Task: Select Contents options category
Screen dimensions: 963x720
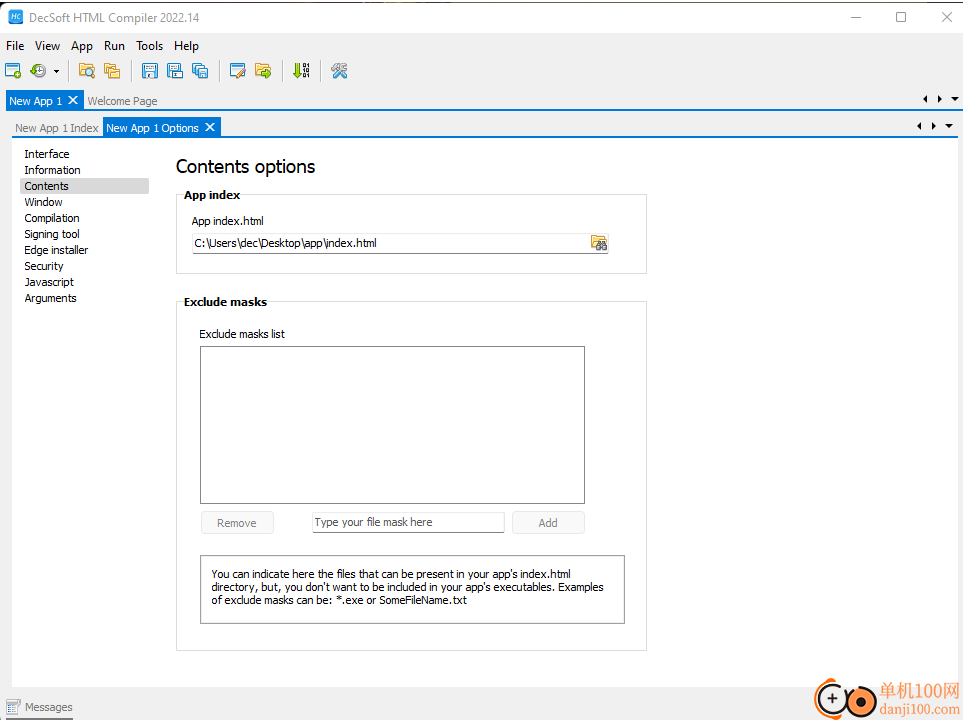Action: point(84,186)
